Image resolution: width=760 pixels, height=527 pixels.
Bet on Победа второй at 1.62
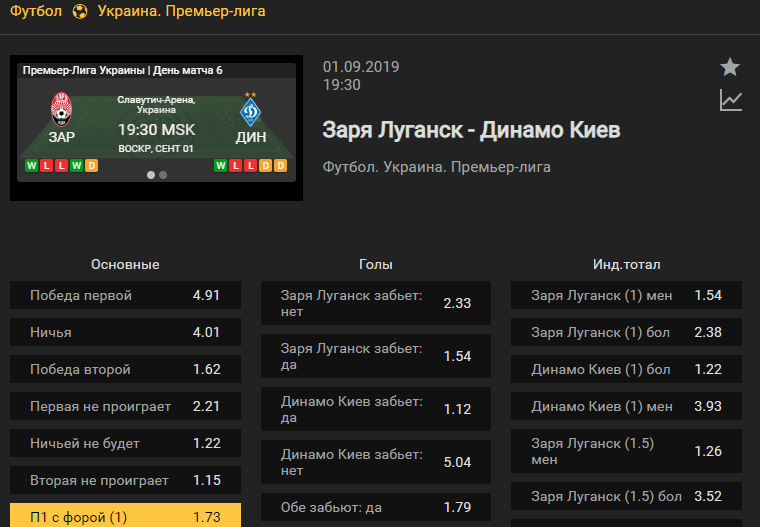click(125, 369)
